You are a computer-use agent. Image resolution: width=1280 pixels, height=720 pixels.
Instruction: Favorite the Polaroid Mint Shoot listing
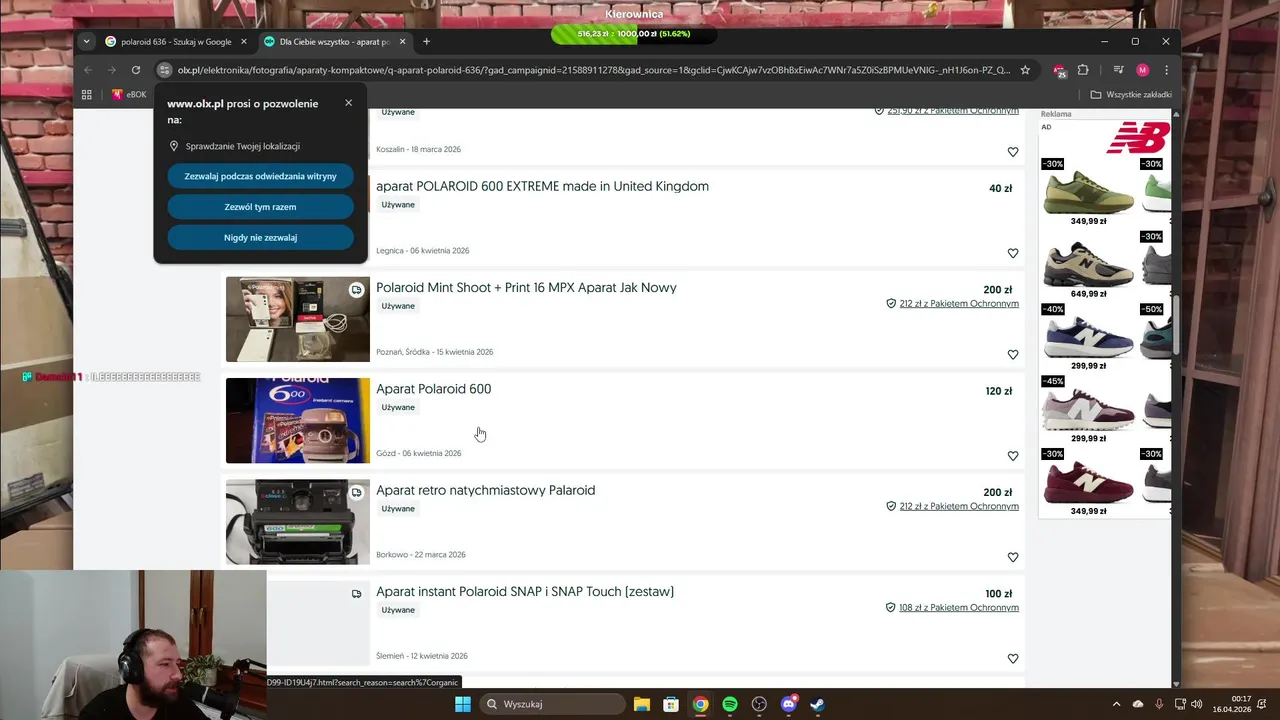point(1013,355)
